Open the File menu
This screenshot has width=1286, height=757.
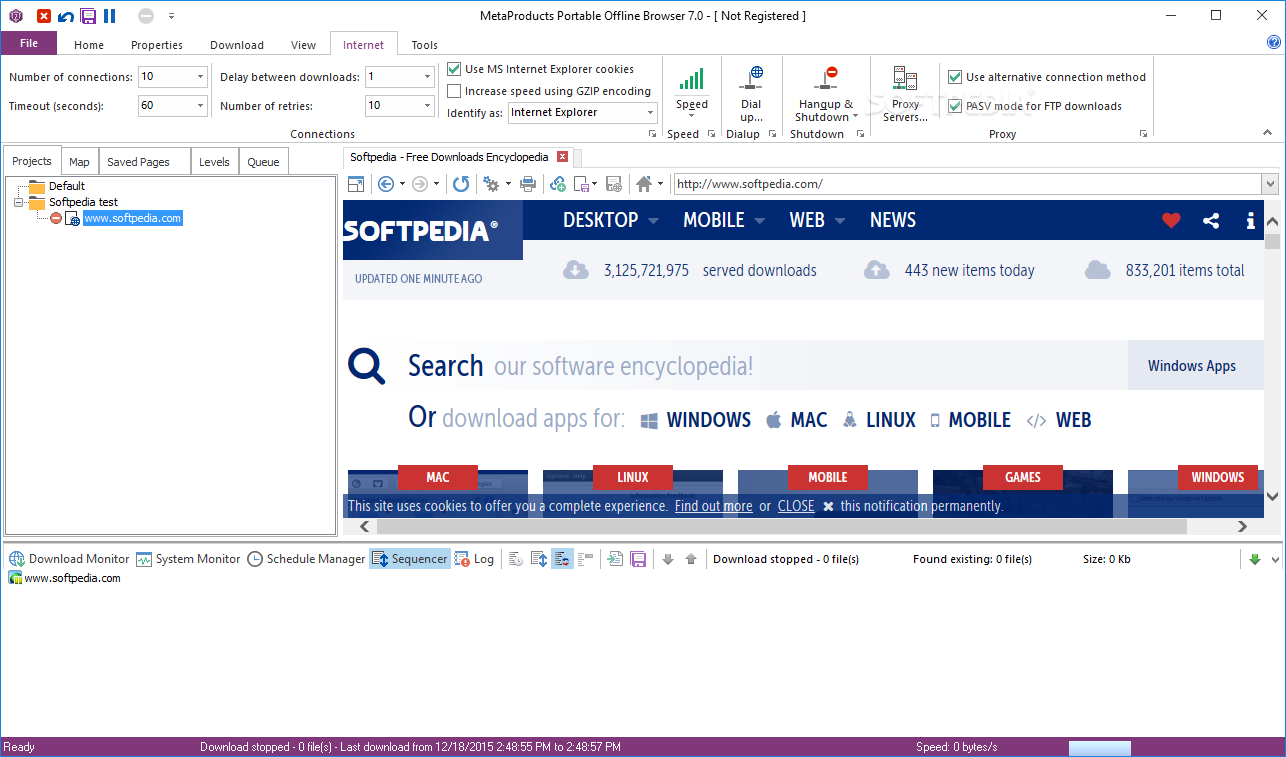tap(29, 43)
